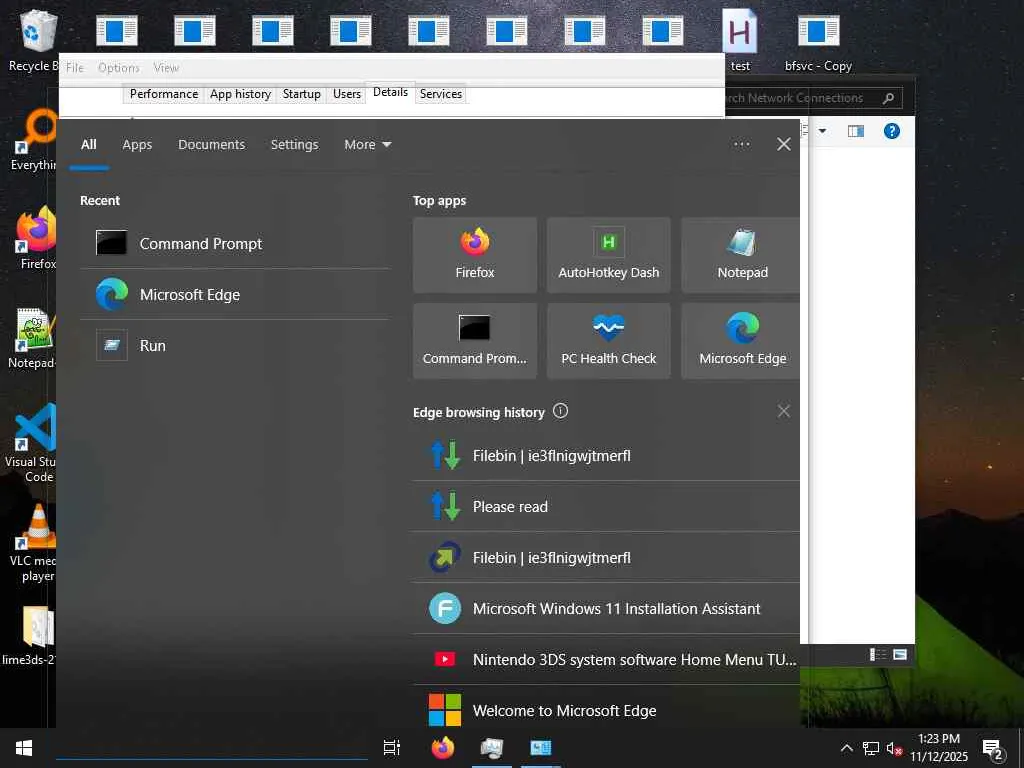Select the Firefox desktop shortcut

(35, 238)
